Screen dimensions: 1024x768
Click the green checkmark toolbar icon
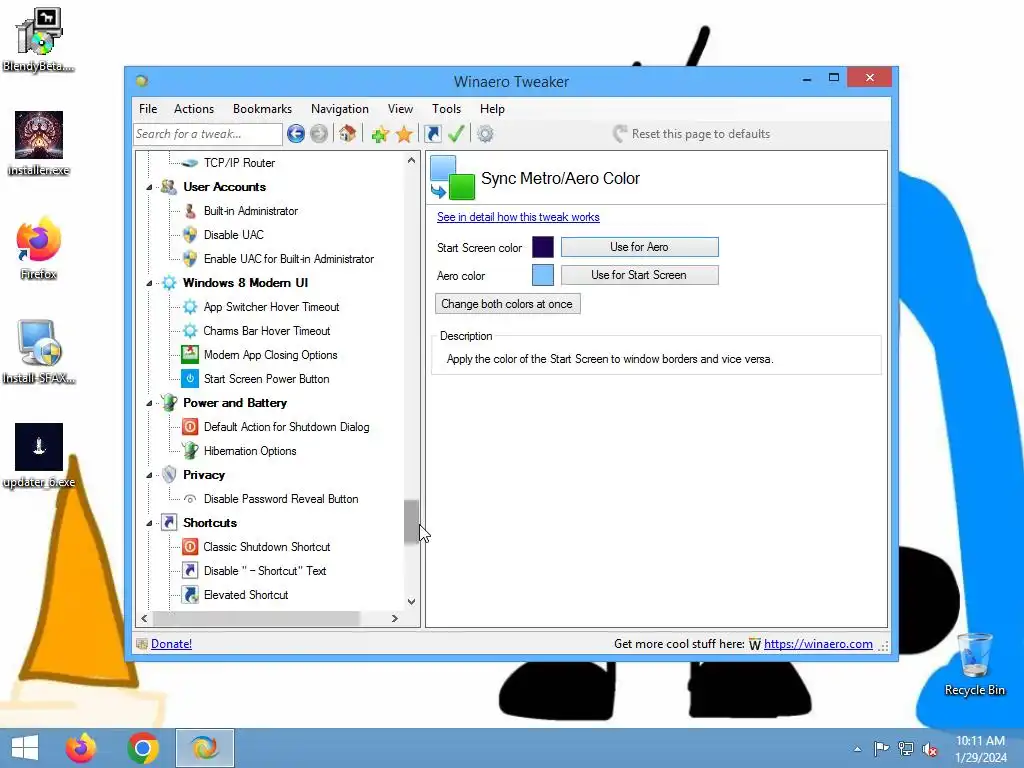[x=456, y=134]
